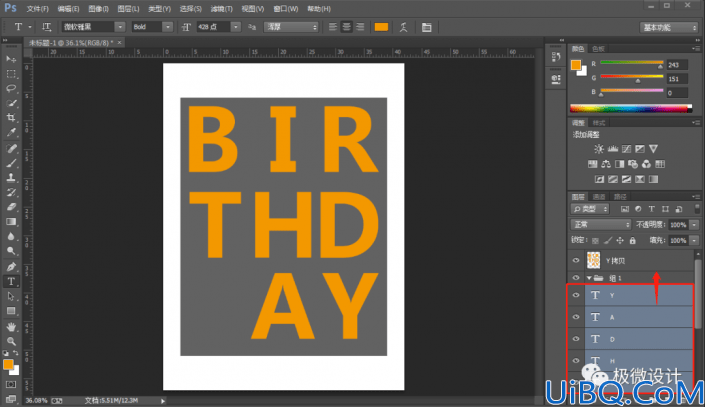The height and width of the screenshot is (407, 705).
Task: Add a Color Balance adjustment
Action: pyautogui.click(x=606, y=164)
